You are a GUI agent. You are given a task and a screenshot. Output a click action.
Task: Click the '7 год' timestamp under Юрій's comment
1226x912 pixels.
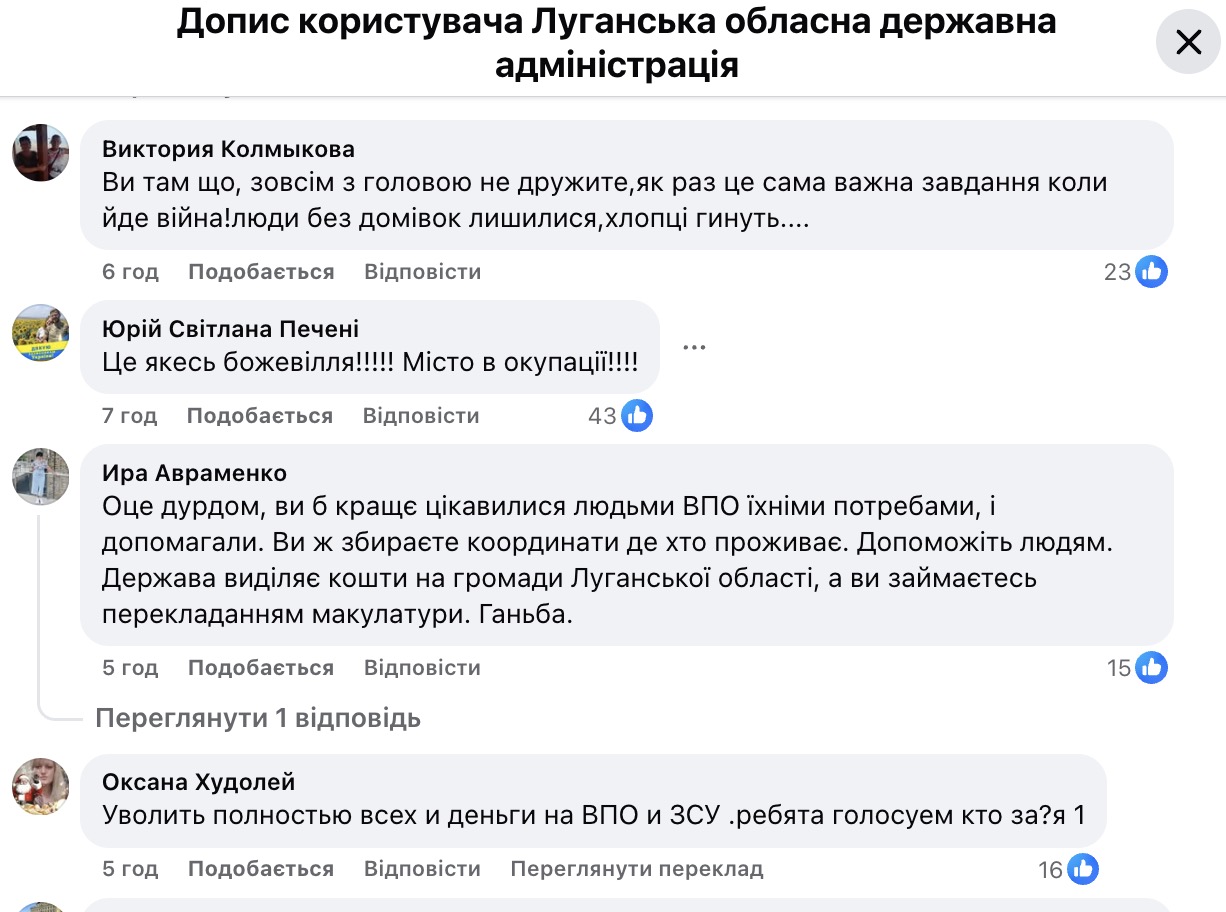(129, 415)
